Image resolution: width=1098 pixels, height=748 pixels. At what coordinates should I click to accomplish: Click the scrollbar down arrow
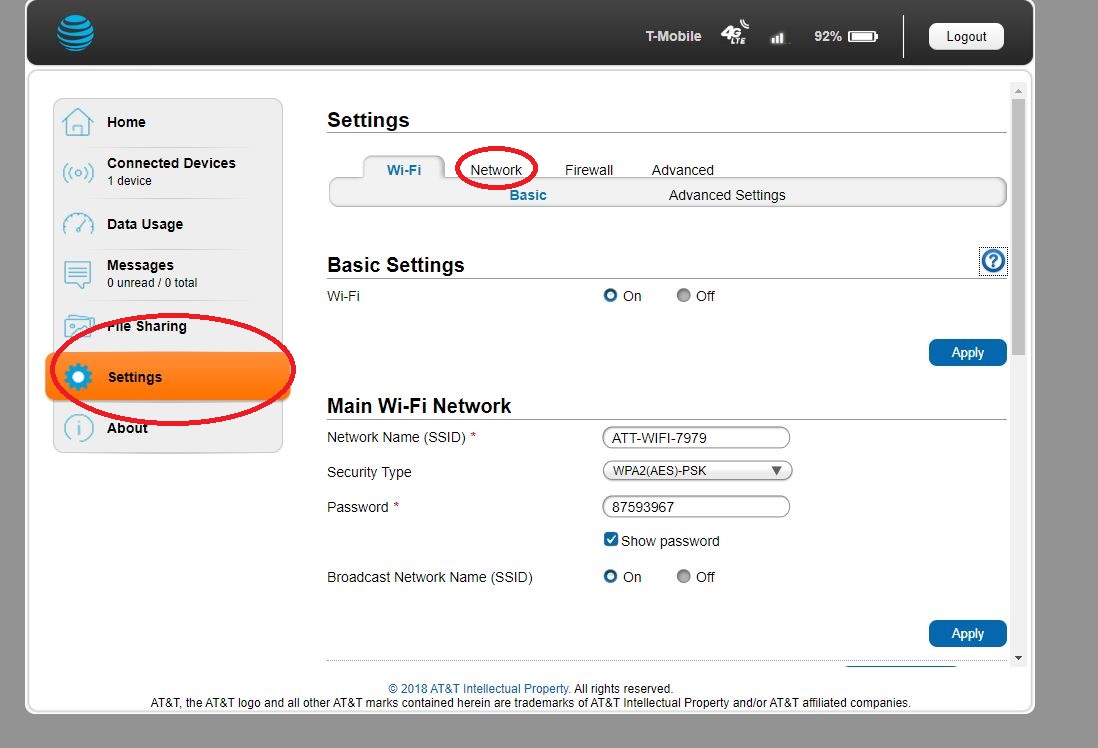[1018, 658]
